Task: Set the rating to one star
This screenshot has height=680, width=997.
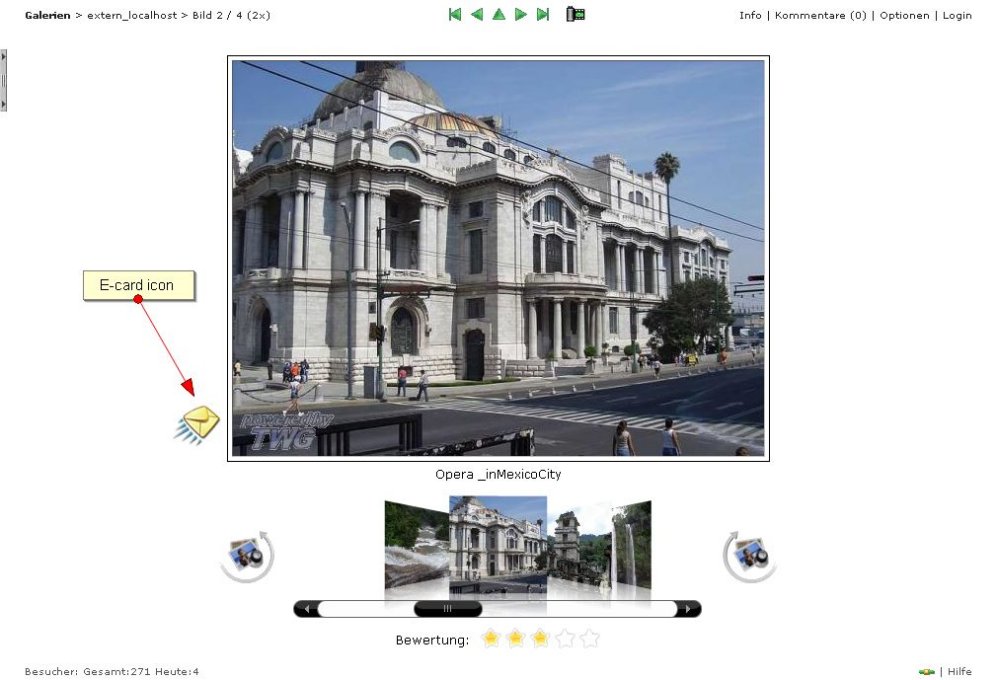Action: 490,639
